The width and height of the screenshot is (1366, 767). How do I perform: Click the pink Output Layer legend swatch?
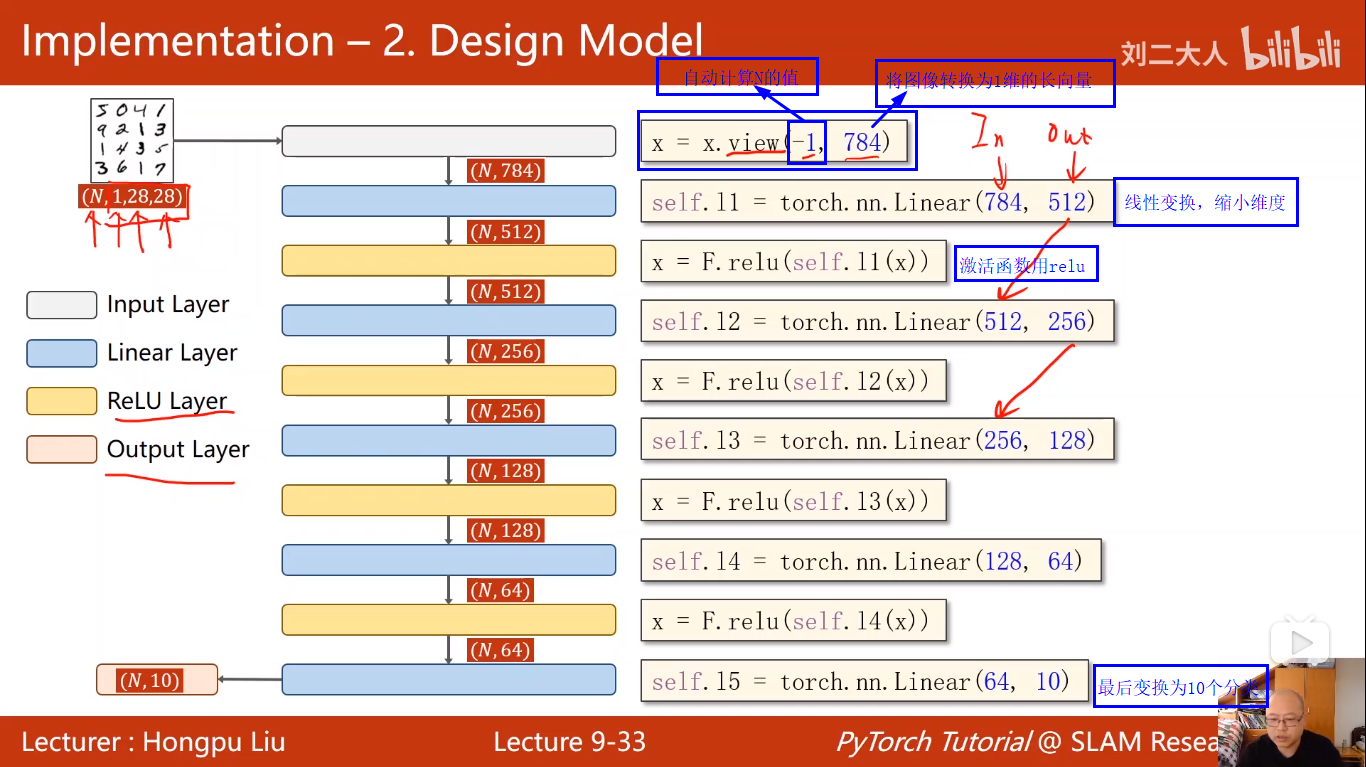pos(62,450)
